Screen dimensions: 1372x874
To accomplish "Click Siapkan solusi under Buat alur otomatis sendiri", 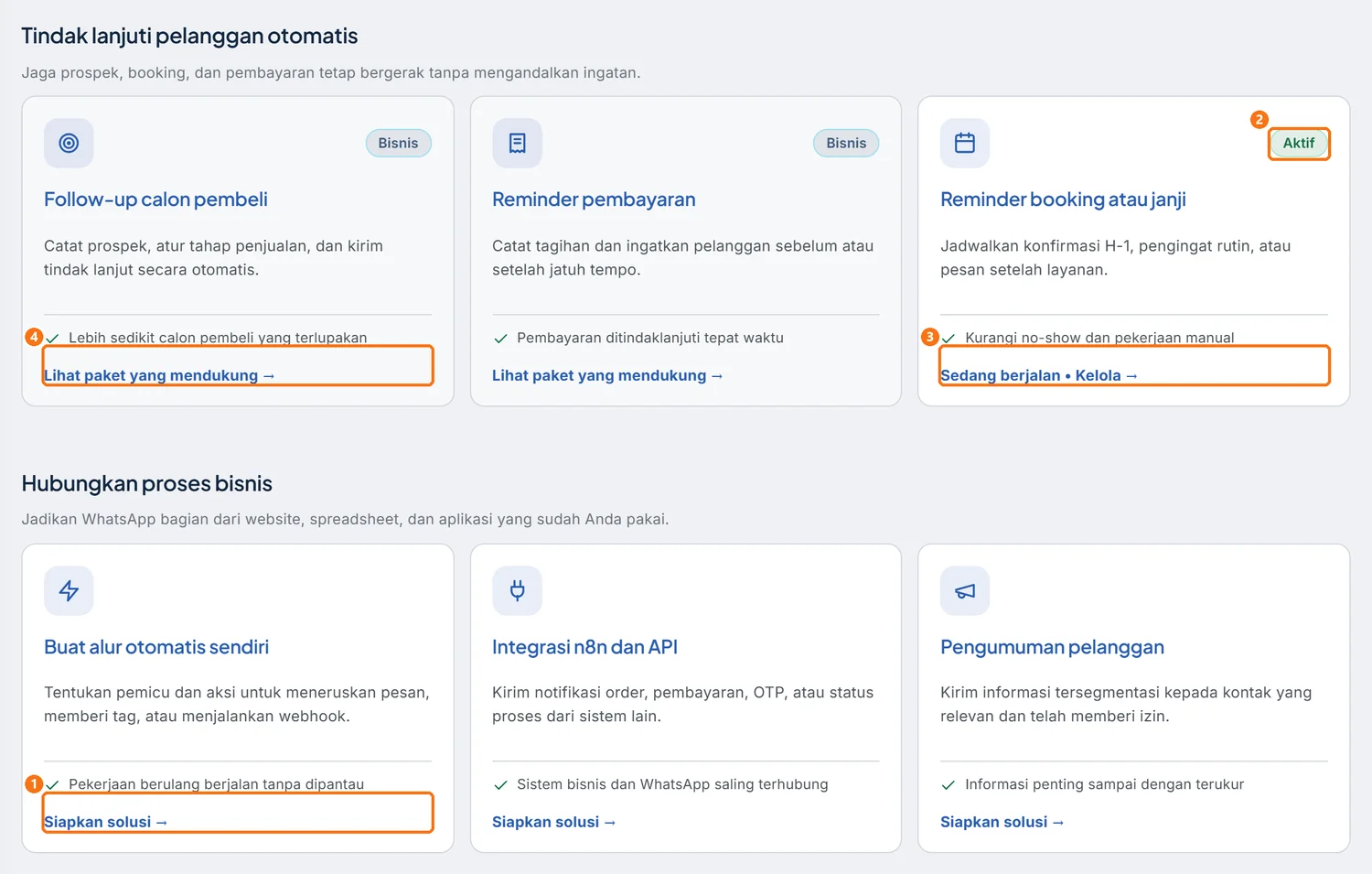I will click(x=105, y=822).
